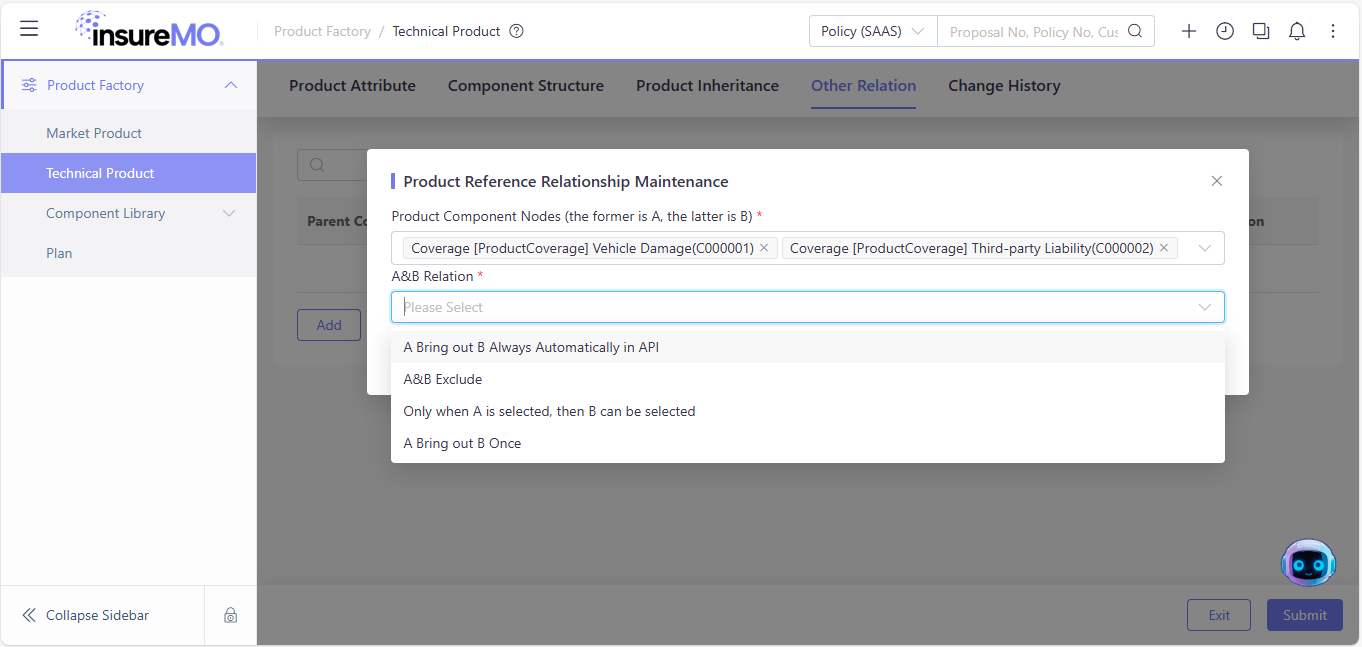Click the lock icon in sidebar footer
Image resolution: width=1362 pixels, height=647 pixels.
tap(231, 615)
